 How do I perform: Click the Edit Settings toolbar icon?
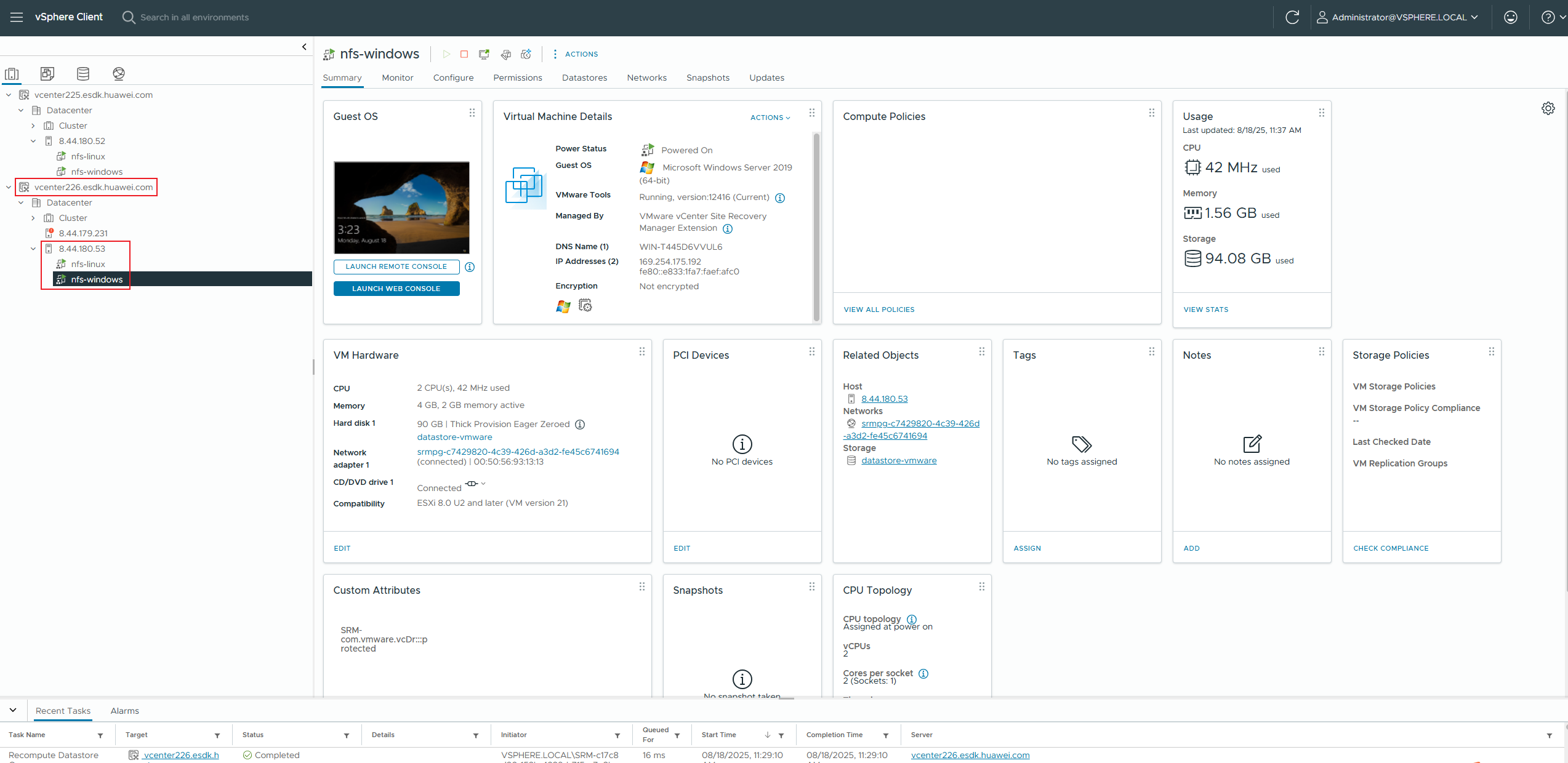click(x=505, y=54)
